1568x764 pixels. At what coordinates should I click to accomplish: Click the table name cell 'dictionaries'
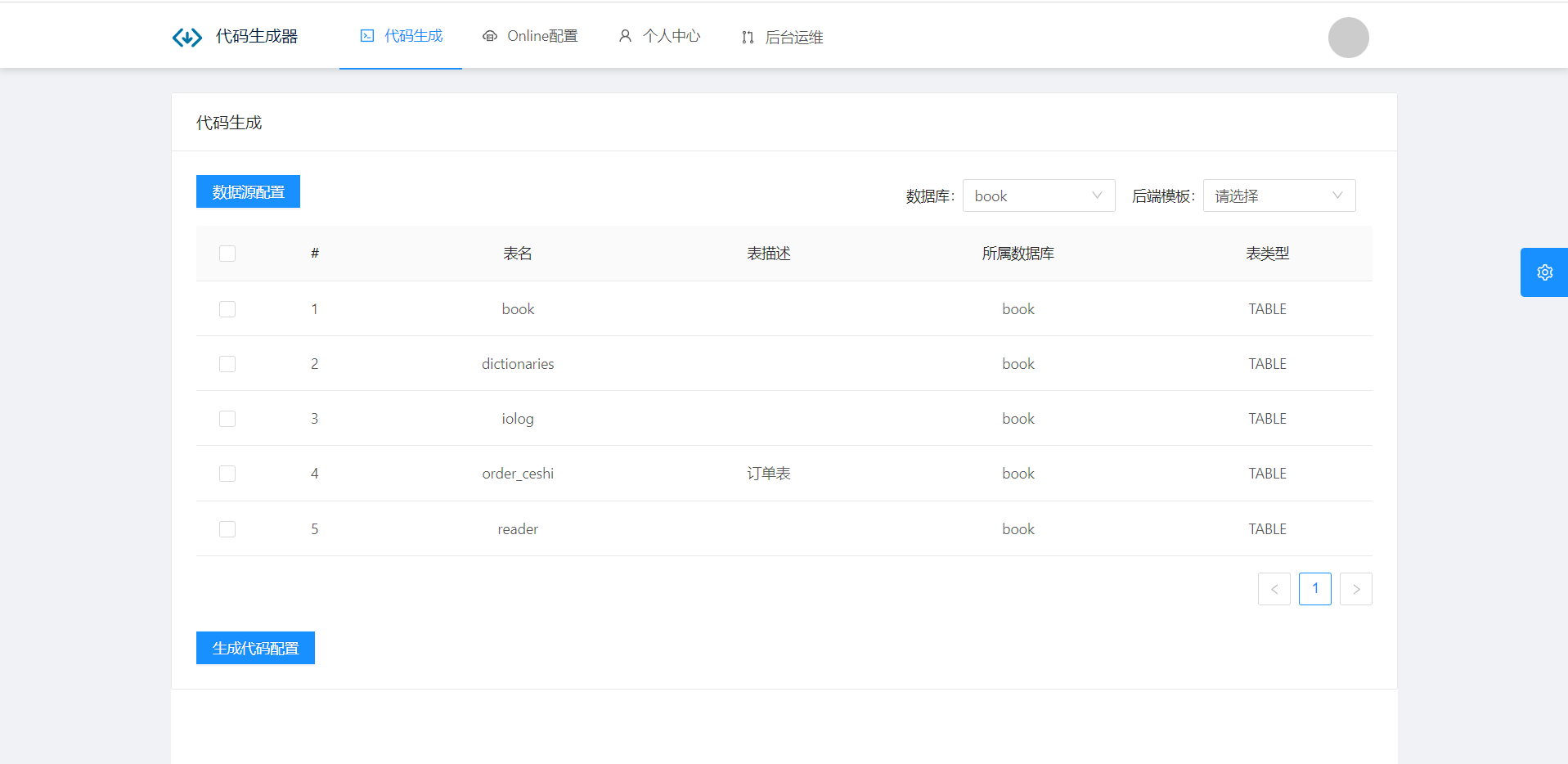[518, 364]
